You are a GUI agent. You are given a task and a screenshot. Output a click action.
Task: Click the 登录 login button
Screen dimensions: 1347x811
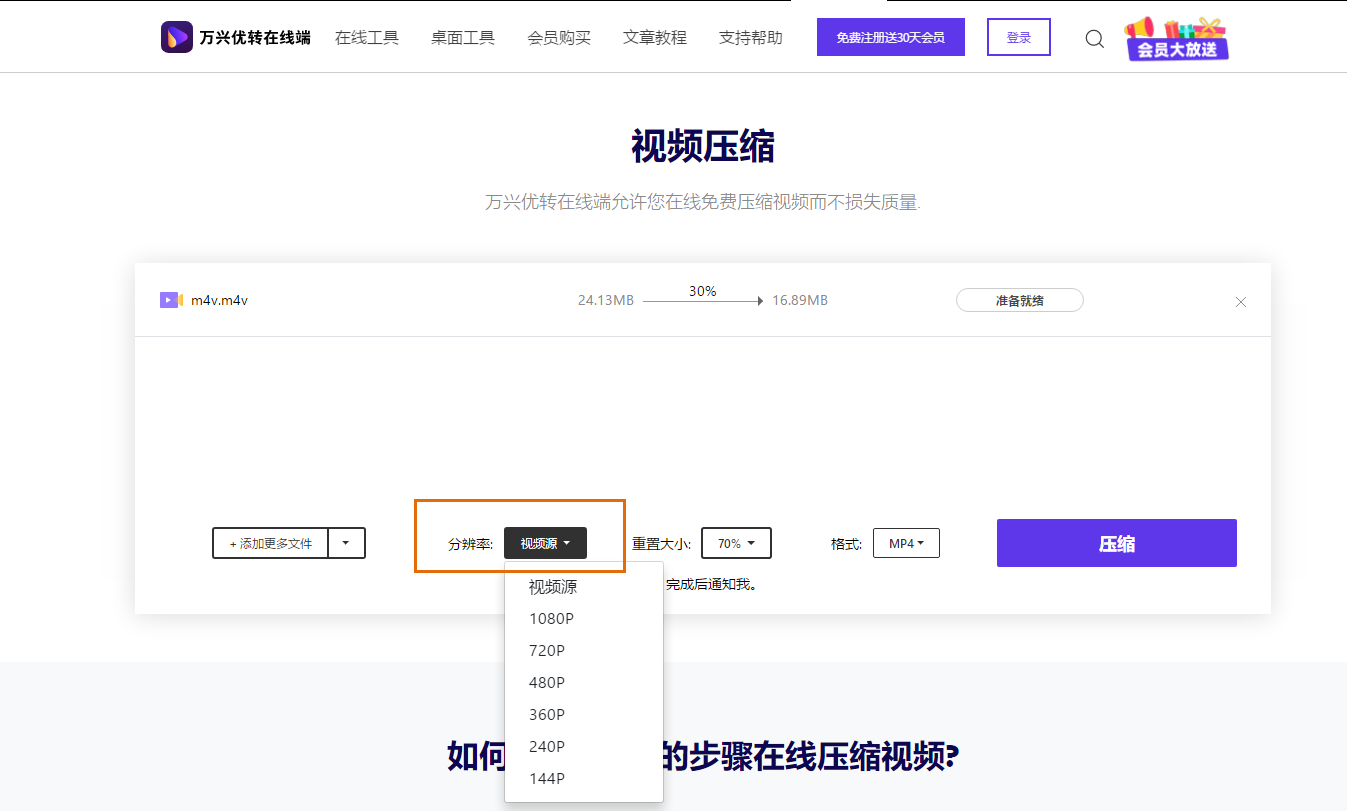click(x=1018, y=37)
